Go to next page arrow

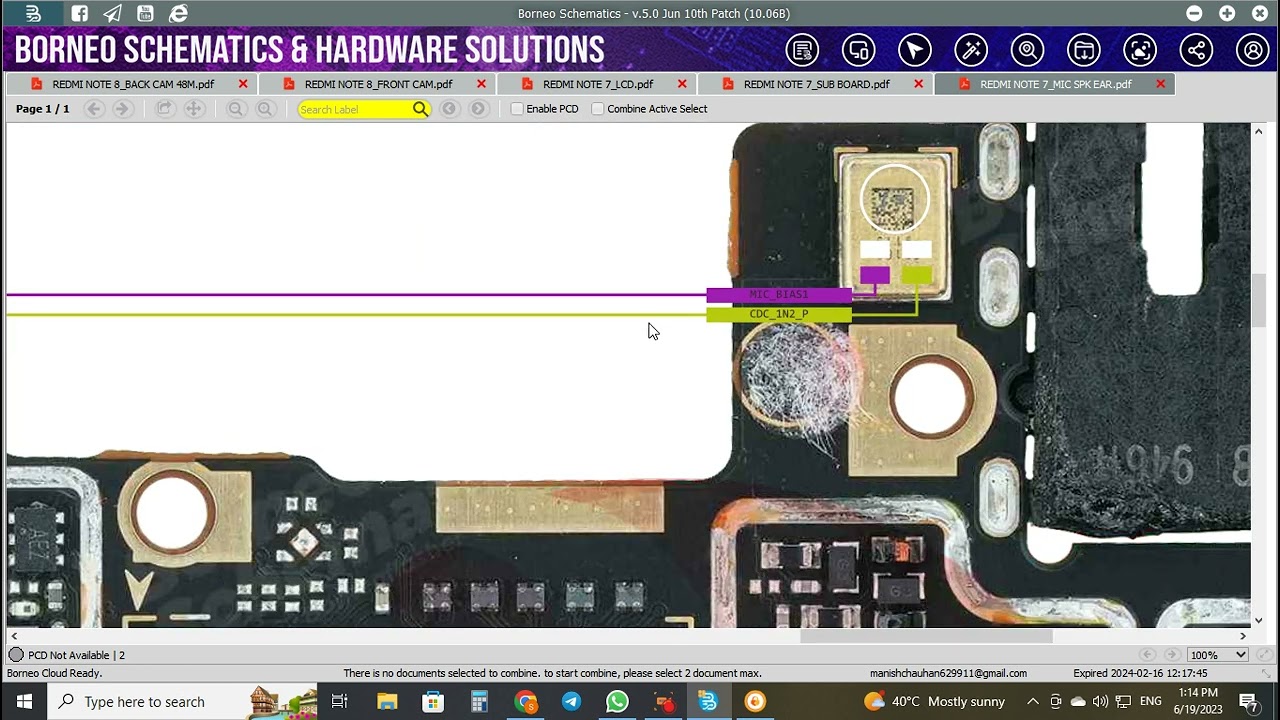(x=122, y=109)
